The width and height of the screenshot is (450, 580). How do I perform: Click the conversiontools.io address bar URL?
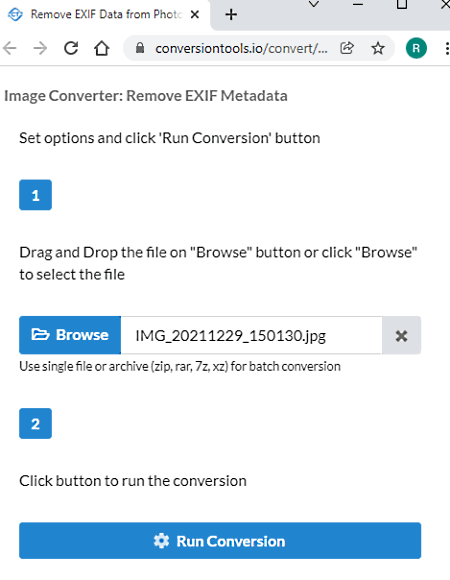241,48
